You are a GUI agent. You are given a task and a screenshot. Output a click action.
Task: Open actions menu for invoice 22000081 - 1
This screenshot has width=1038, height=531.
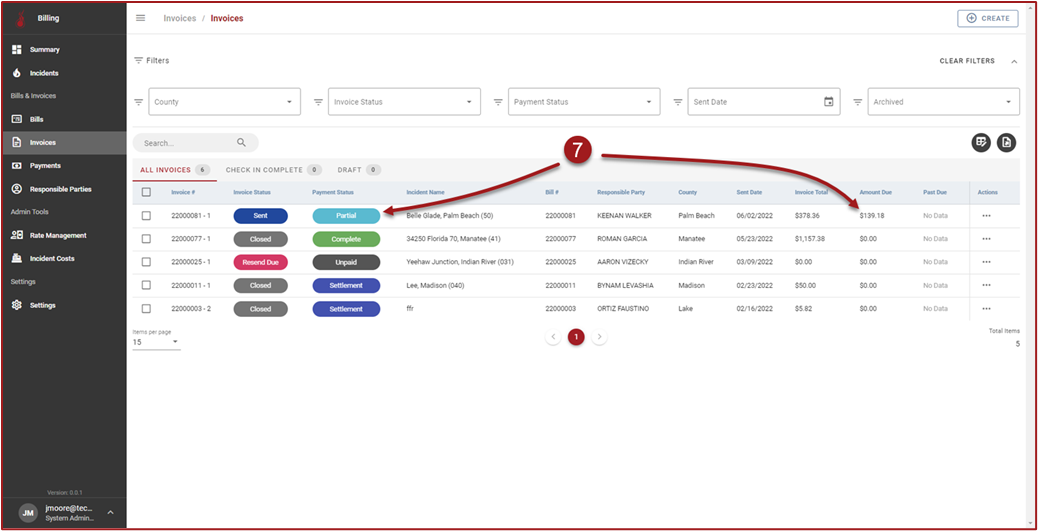[986, 215]
